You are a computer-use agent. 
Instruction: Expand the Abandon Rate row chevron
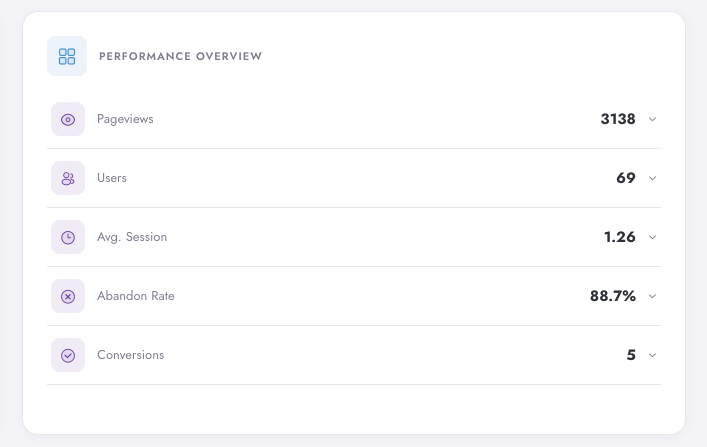click(652, 296)
